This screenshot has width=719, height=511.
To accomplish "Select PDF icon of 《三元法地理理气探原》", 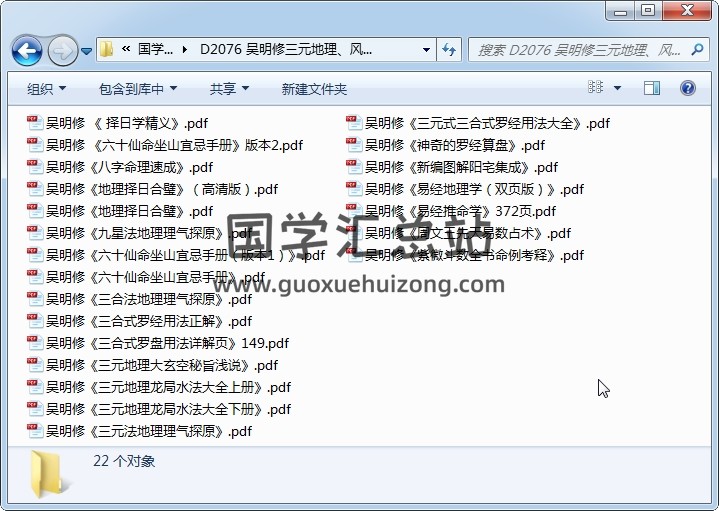I will [34, 431].
